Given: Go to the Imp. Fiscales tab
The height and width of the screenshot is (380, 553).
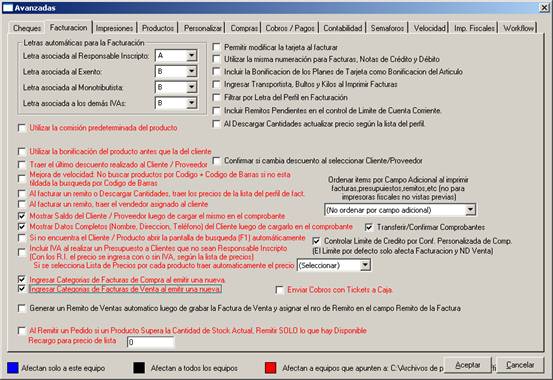Looking at the screenshot, I should click(474, 28).
